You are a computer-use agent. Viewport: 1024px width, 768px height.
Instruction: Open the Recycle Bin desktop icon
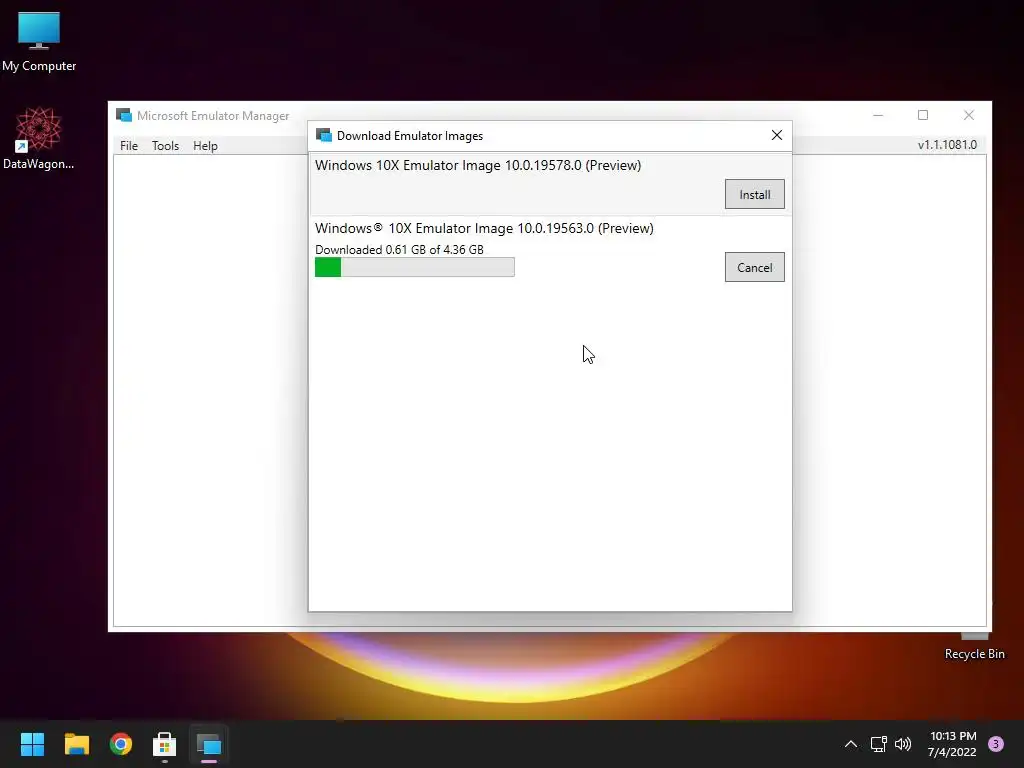[x=974, y=647]
